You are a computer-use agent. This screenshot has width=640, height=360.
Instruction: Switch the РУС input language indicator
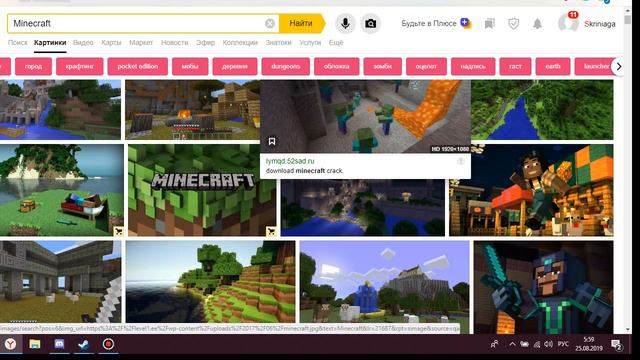pyautogui.click(x=563, y=344)
